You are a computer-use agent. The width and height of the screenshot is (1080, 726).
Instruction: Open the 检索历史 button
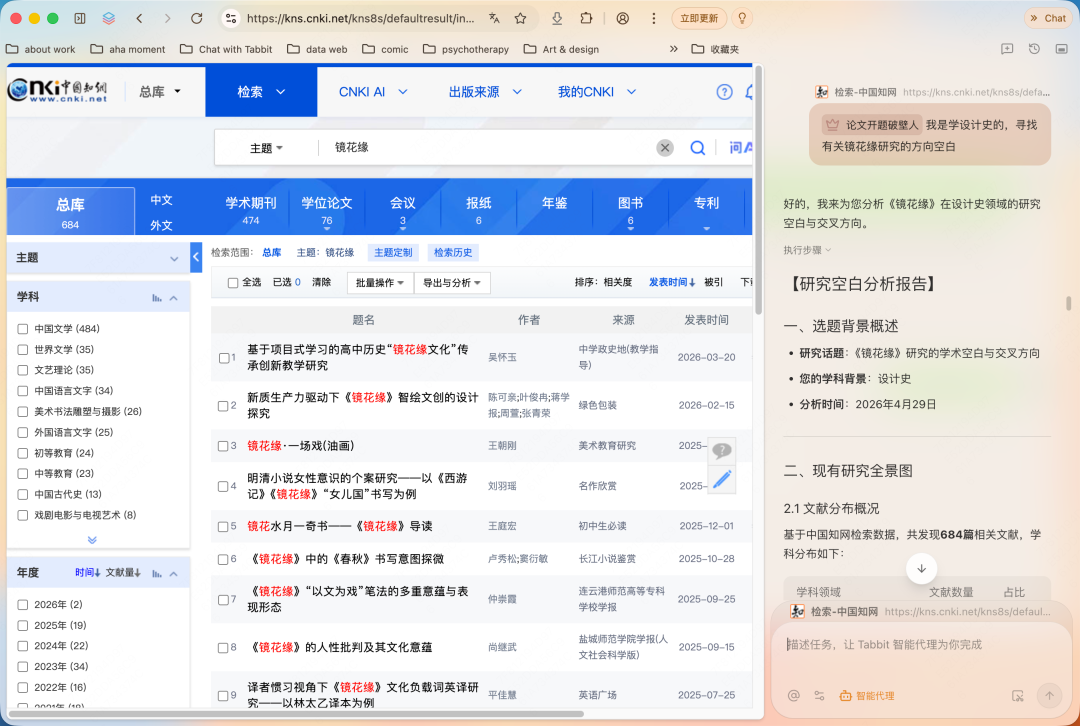(453, 253)
